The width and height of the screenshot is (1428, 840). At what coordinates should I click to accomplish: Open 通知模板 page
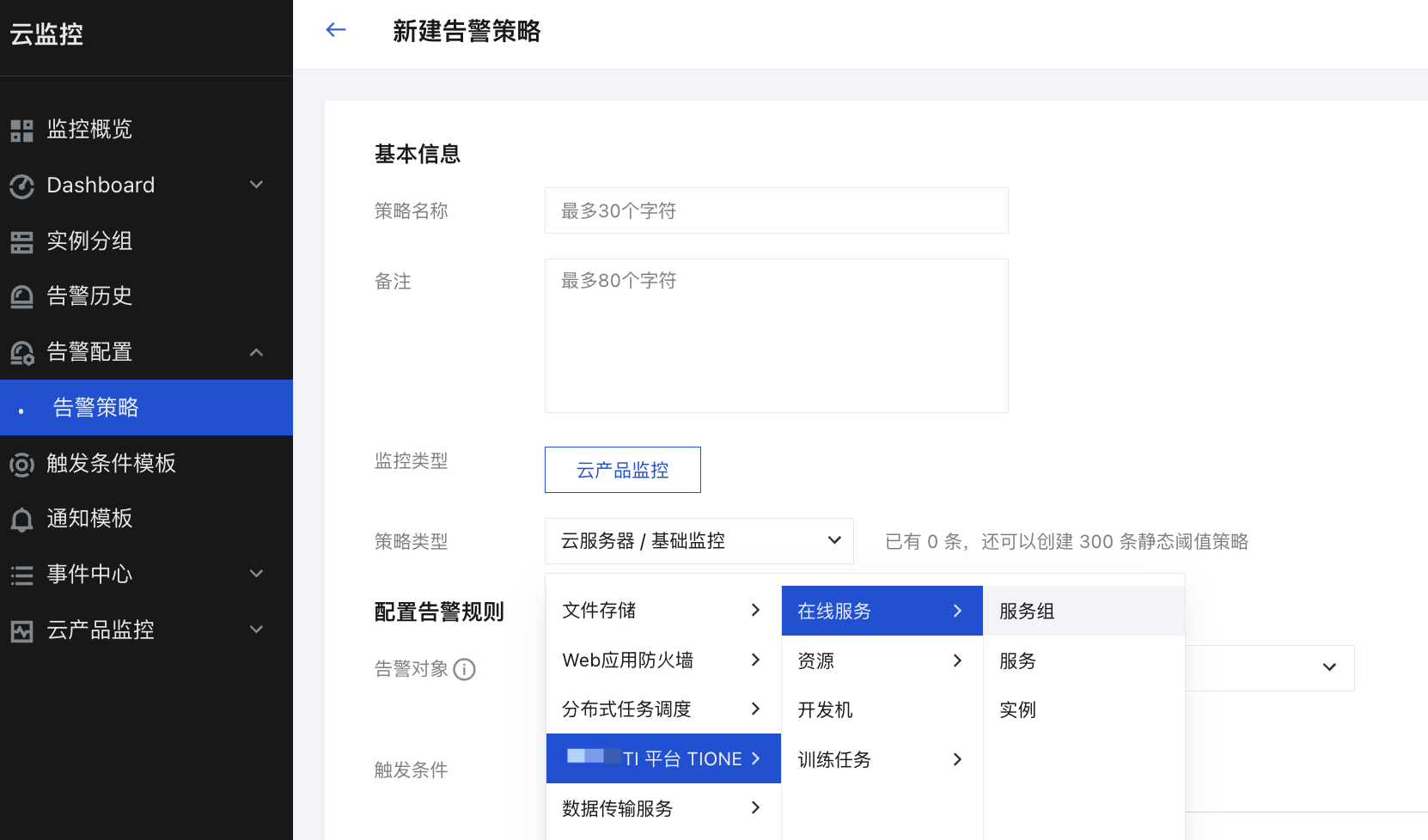[146, 518]
